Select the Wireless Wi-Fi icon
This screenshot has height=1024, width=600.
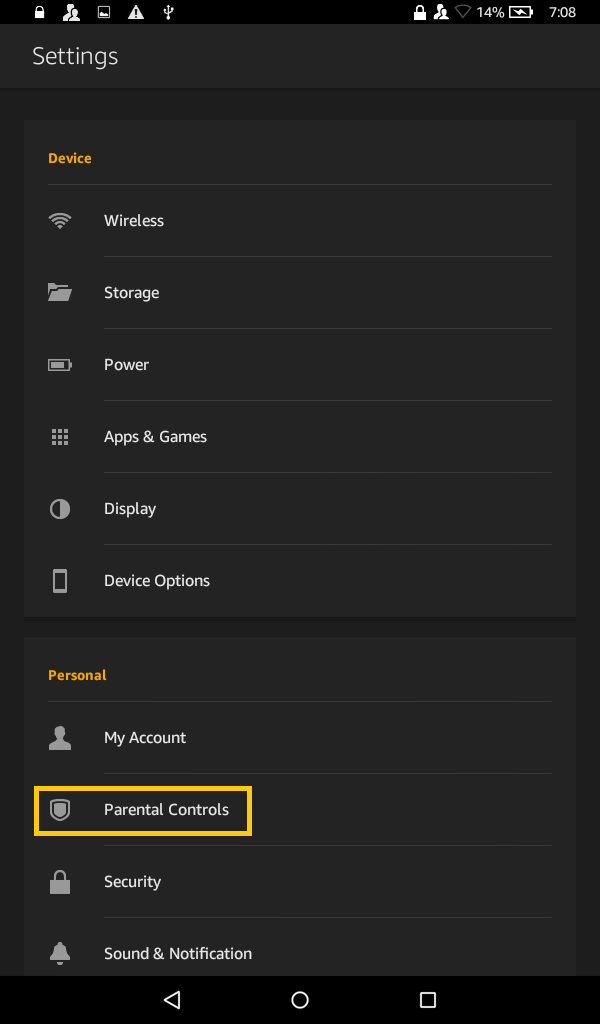coord(60,220)
